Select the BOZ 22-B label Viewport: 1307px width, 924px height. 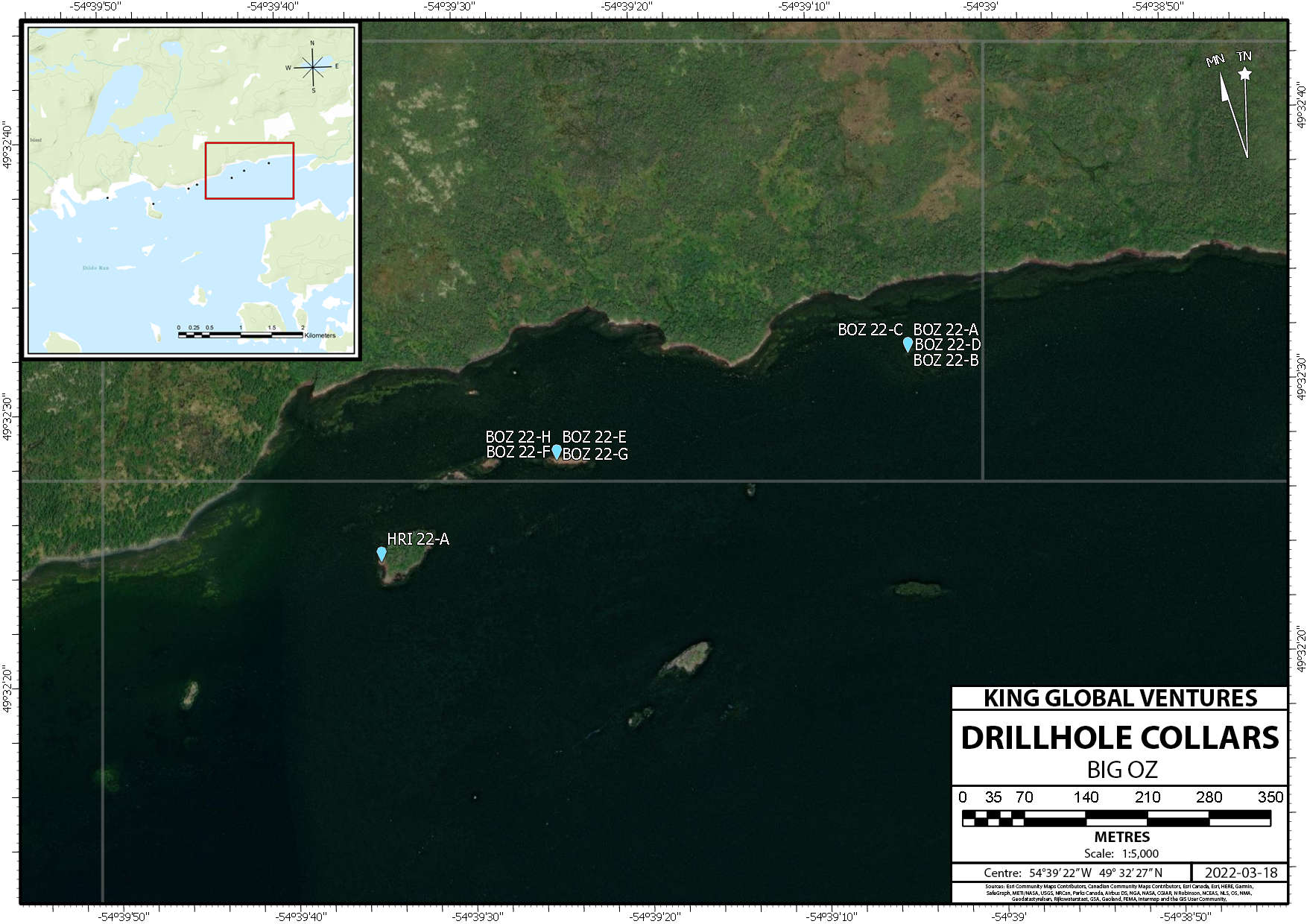tap(946, 361)
